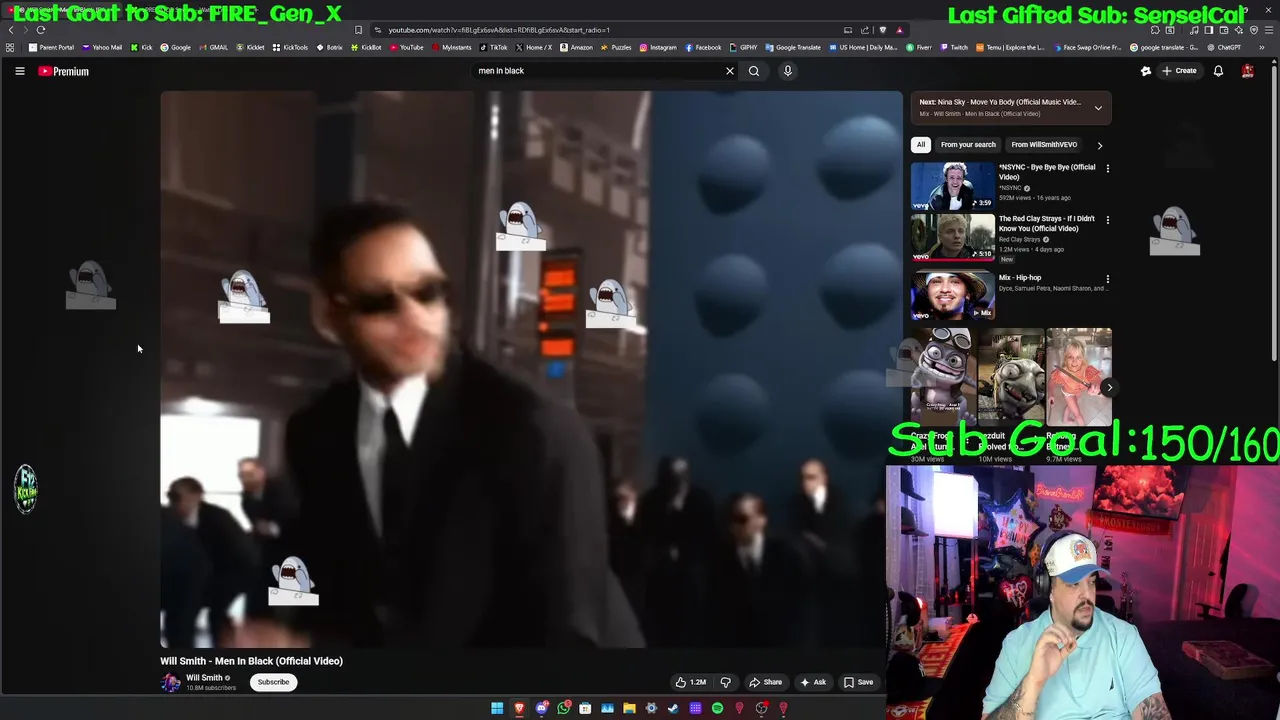Screen dimensions: 1280x720
Task: Select the From WillSmithVEVO chip
Action: click(x=1044, y=145)
